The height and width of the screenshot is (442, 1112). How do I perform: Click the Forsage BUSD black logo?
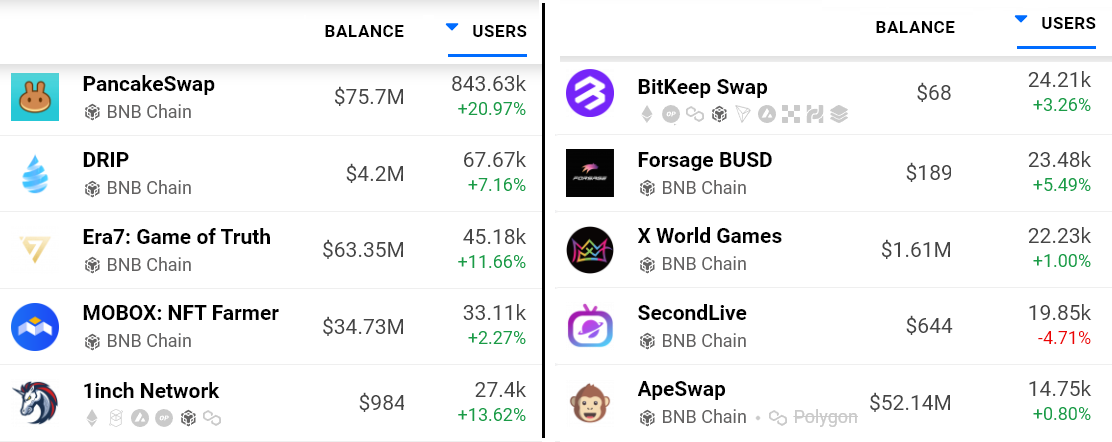(x=590, y=173)
